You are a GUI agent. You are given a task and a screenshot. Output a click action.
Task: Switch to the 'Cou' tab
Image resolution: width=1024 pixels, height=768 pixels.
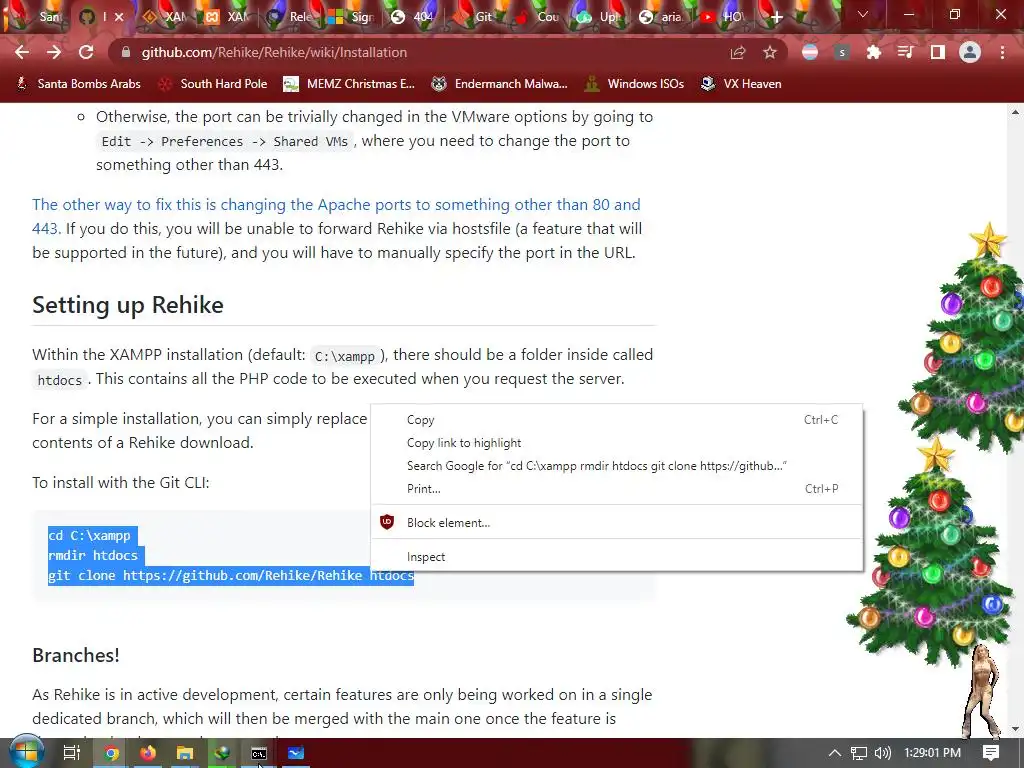(x=538, y=17)
